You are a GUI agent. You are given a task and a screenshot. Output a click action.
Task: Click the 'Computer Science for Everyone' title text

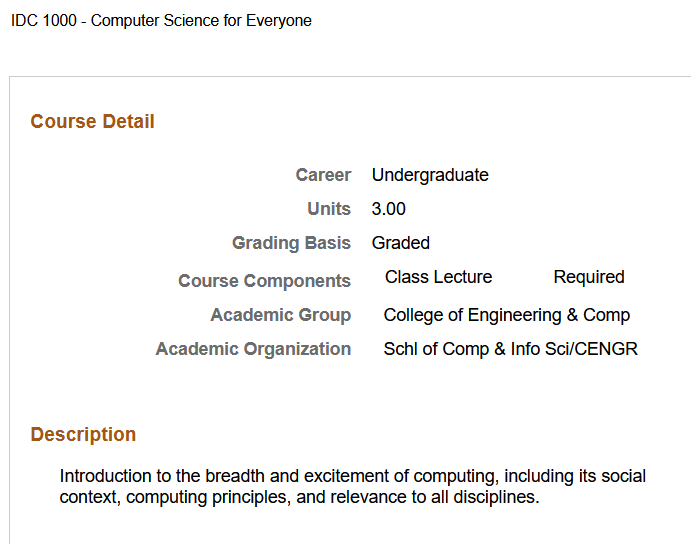201,21
